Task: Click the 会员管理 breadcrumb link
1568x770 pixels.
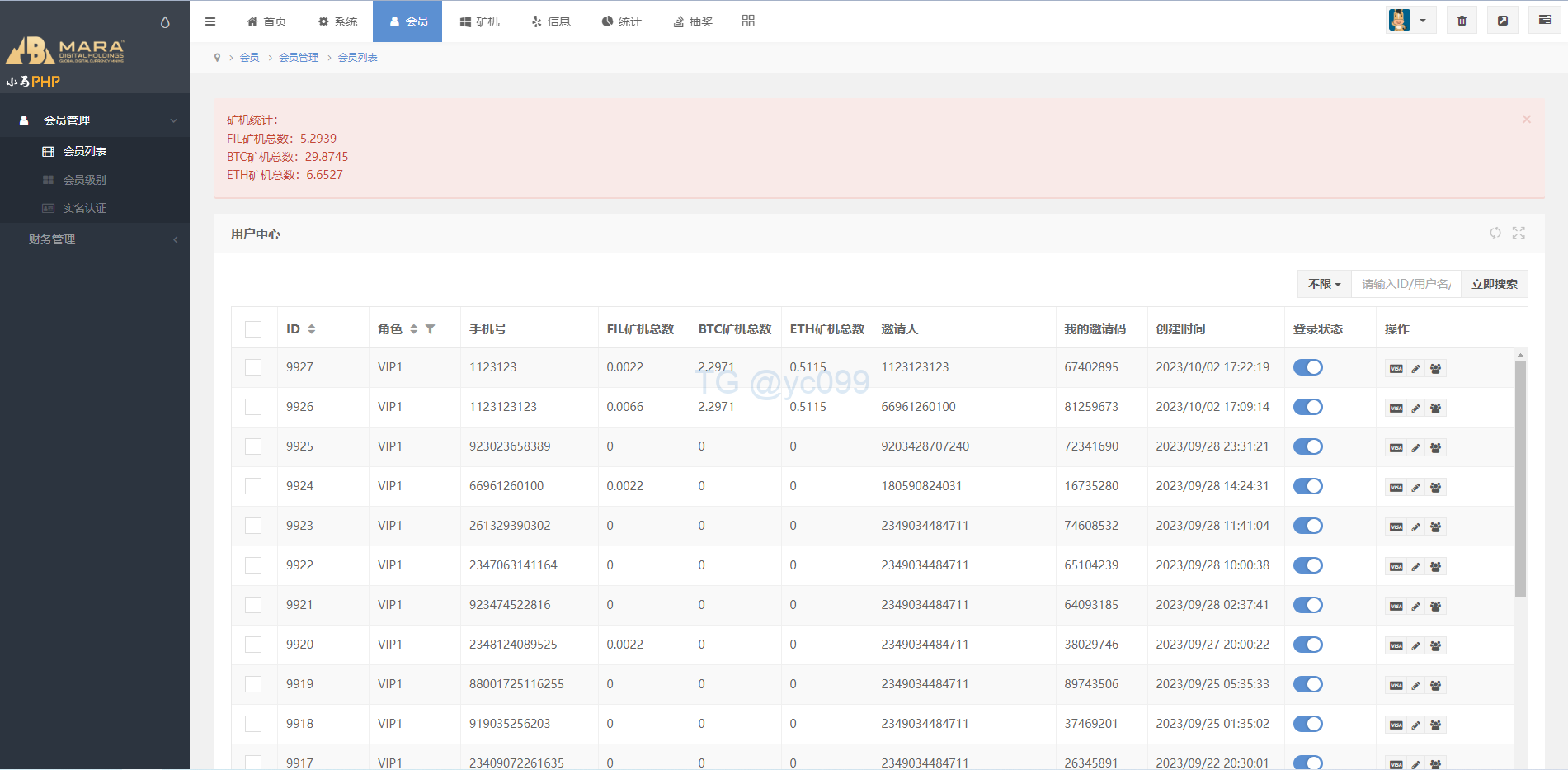Action: point(299,58)
